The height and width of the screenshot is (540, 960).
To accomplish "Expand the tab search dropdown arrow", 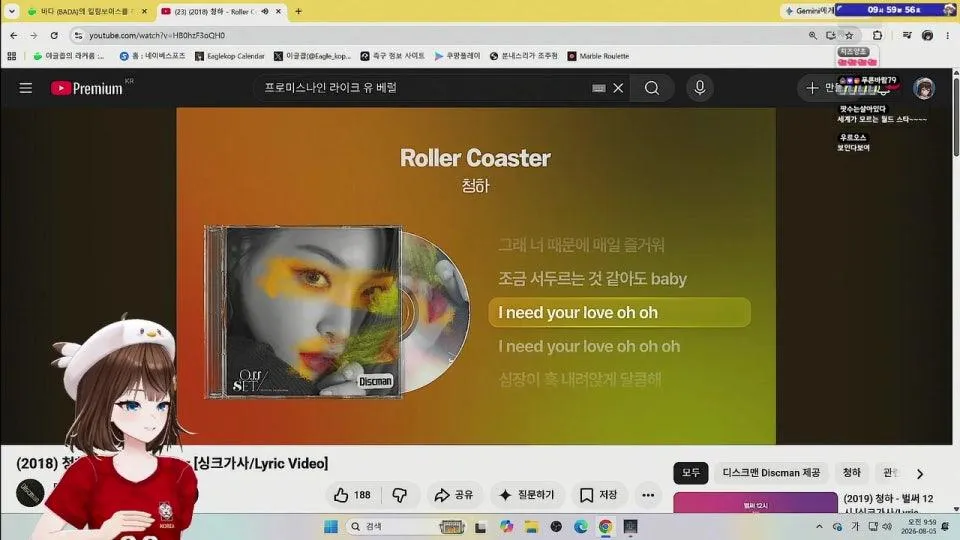I will [x=11, y=11].
